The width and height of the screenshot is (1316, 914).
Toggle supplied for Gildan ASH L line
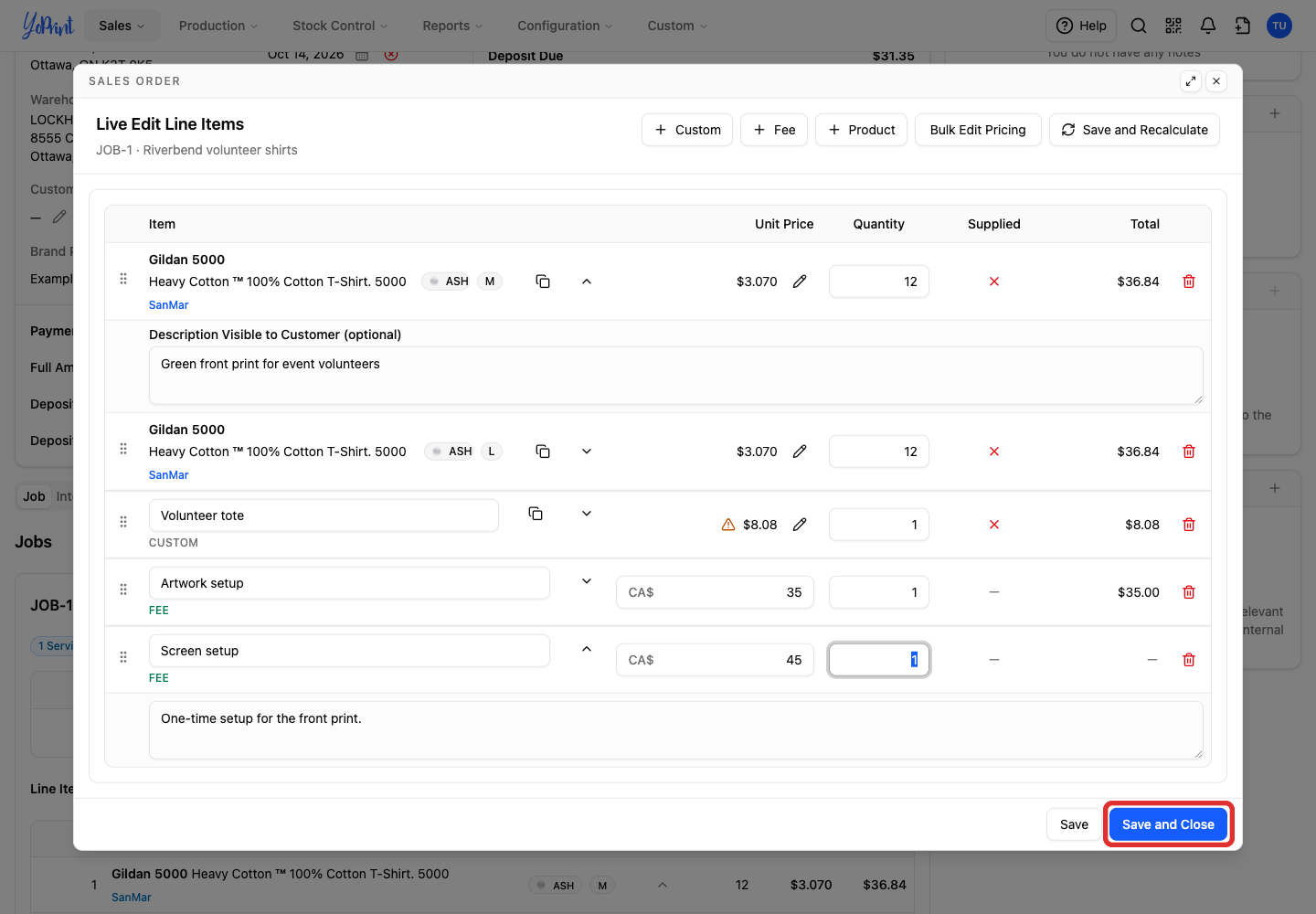point(994,452)
